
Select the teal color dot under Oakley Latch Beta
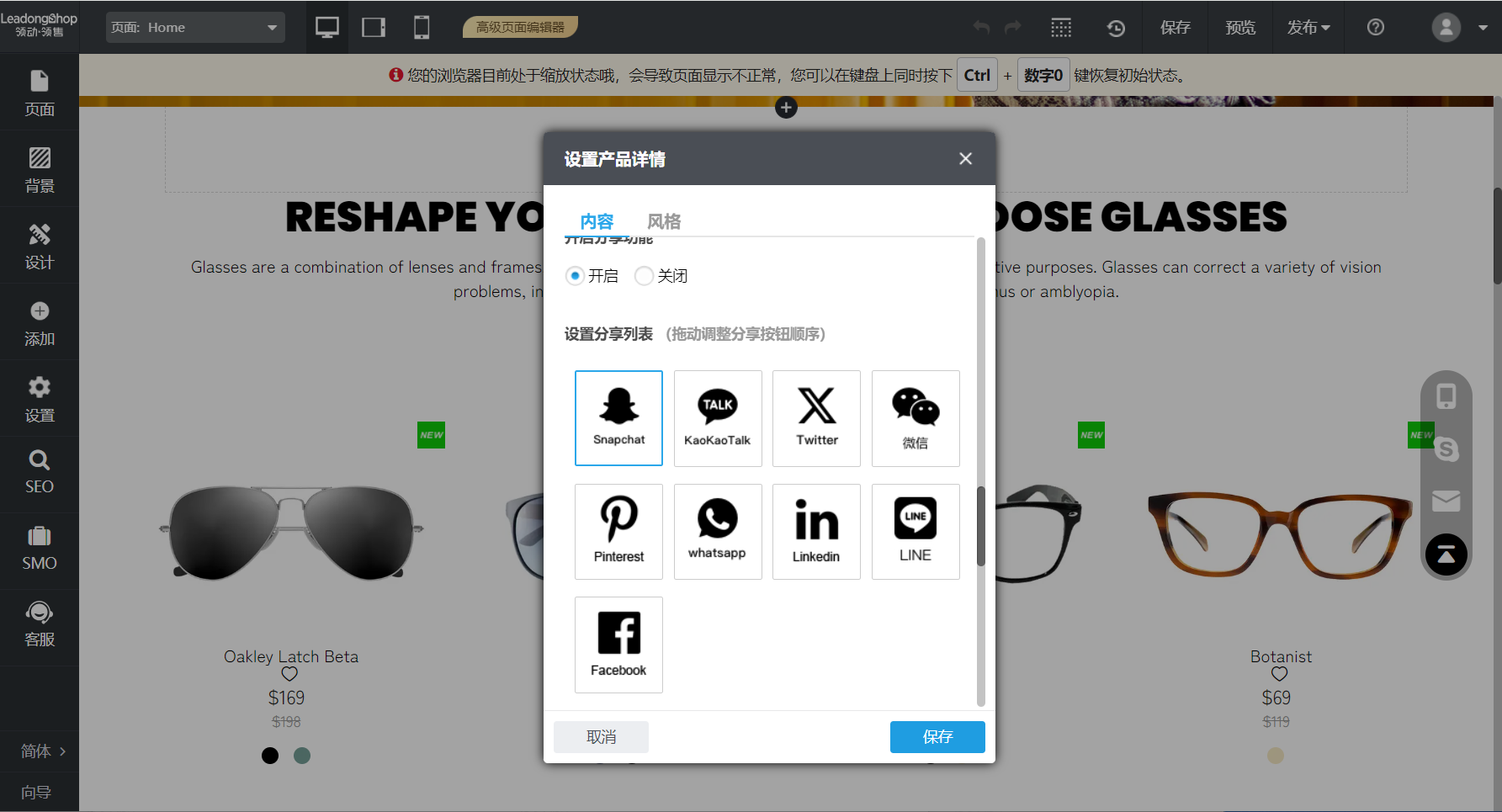[x=302, y=756]
